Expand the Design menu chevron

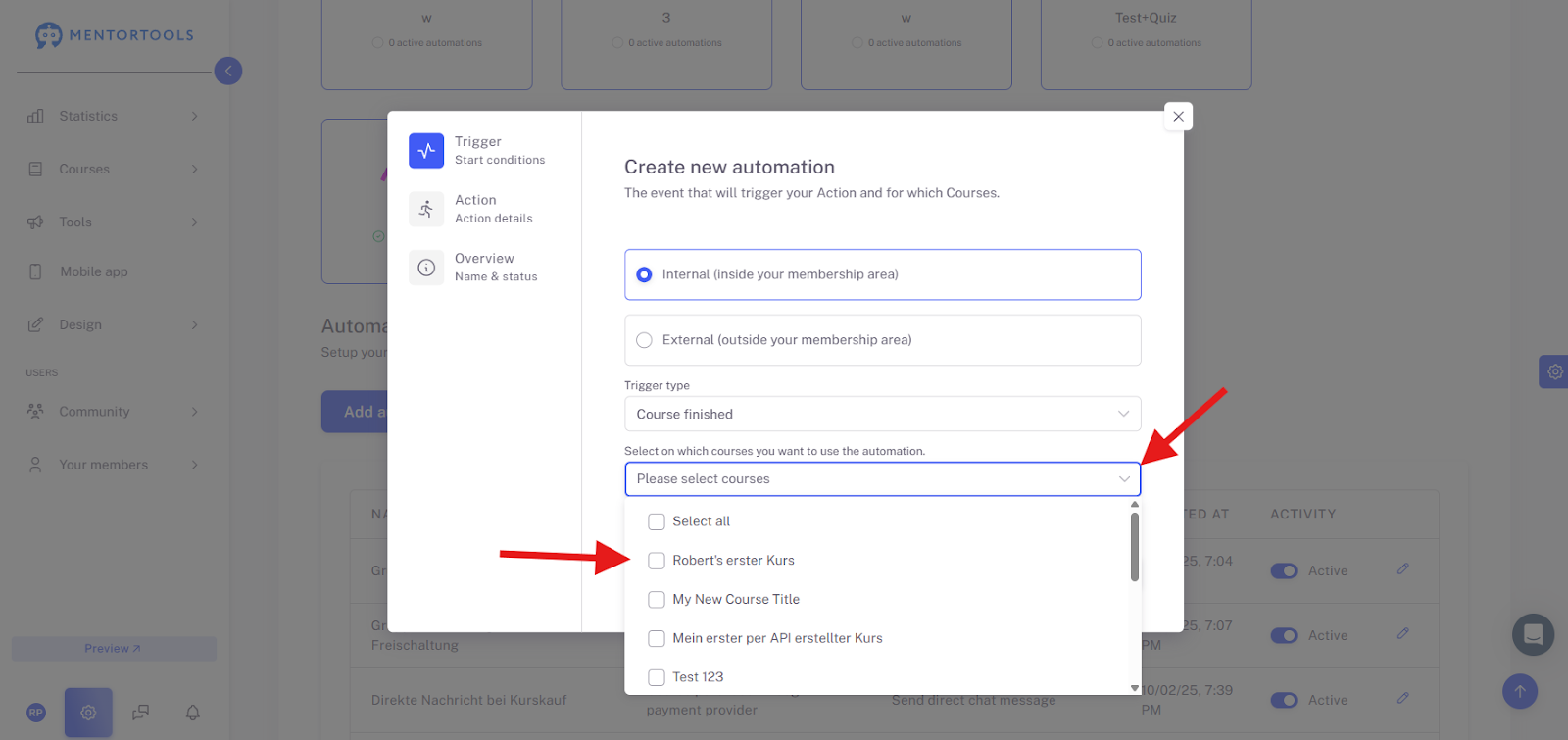click(194, 324)
